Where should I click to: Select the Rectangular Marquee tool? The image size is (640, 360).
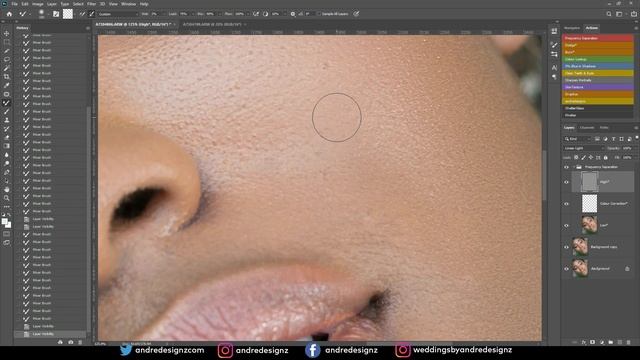[7, 42]
